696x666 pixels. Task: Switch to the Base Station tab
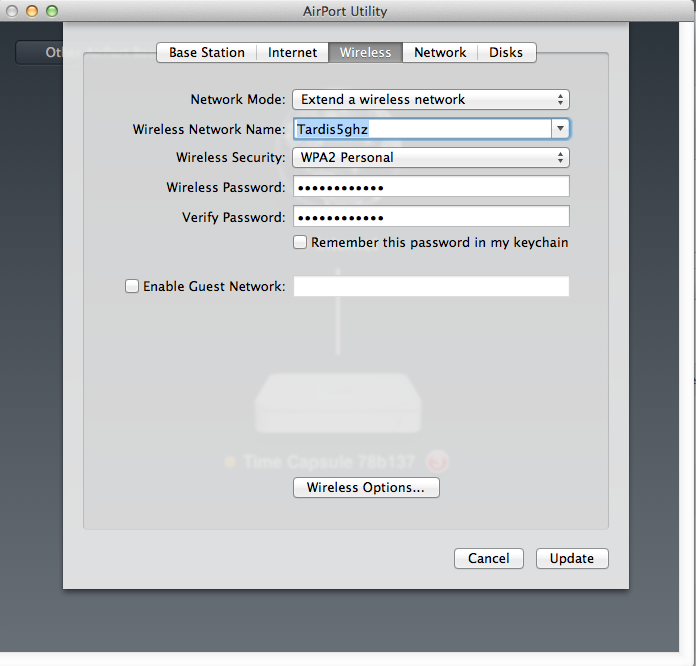[207, 52]
